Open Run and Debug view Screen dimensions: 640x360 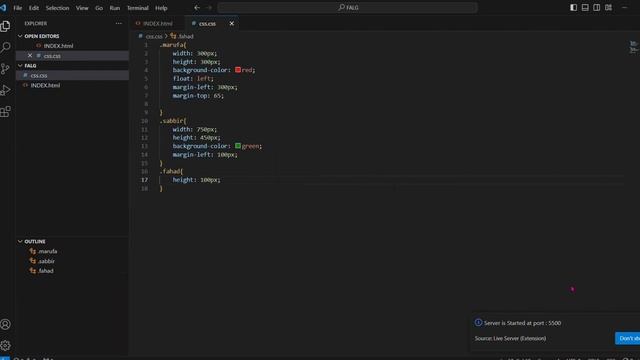(x=5, y=90)
